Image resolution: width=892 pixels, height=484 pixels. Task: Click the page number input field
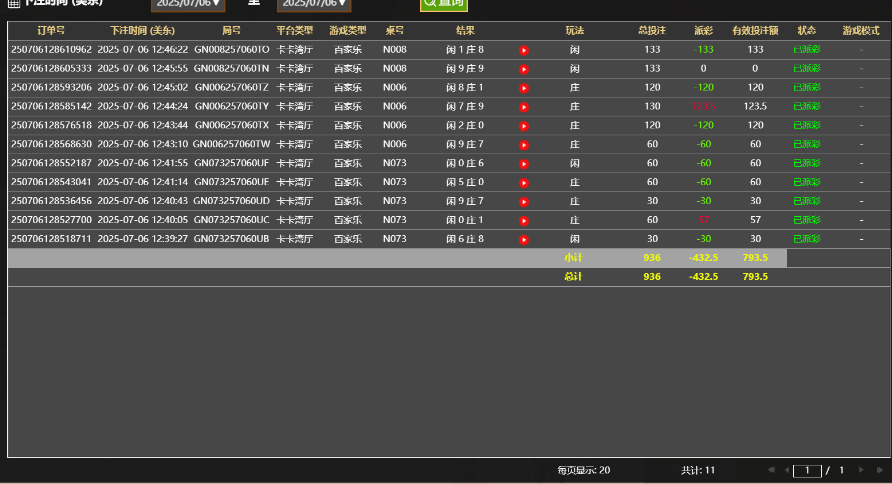point(807,470)
